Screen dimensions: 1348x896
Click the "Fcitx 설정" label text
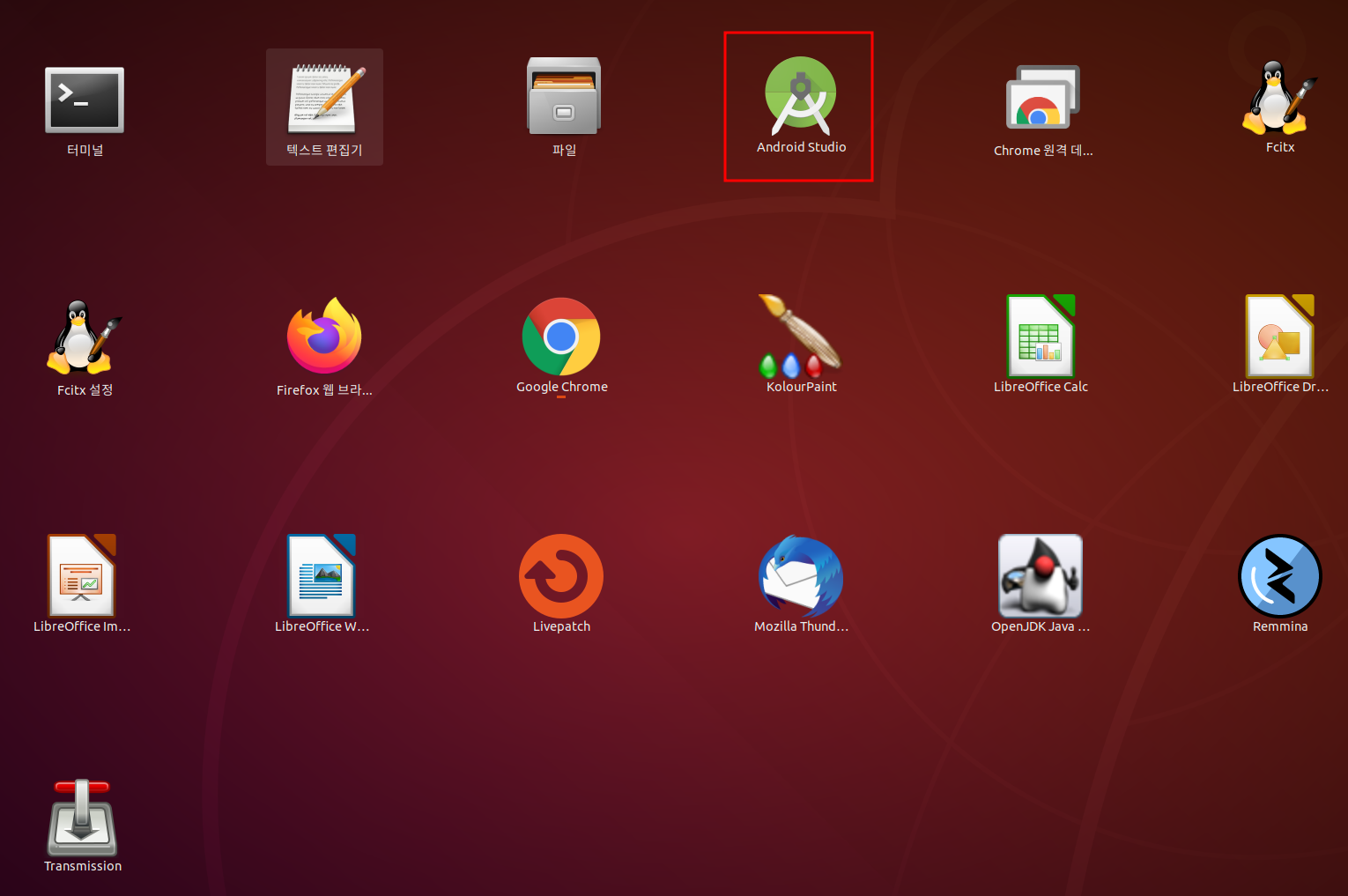click(85, 390)
